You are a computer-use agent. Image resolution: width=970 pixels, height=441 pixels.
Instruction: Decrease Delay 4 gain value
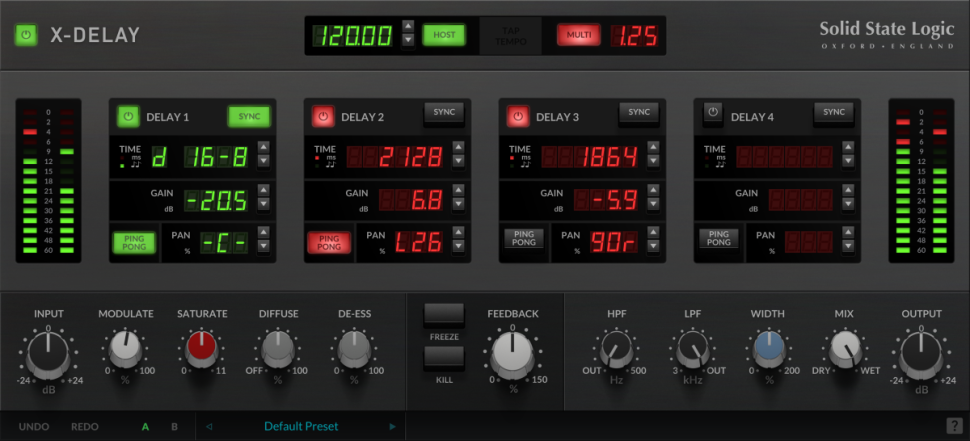[x=848, y=203]
